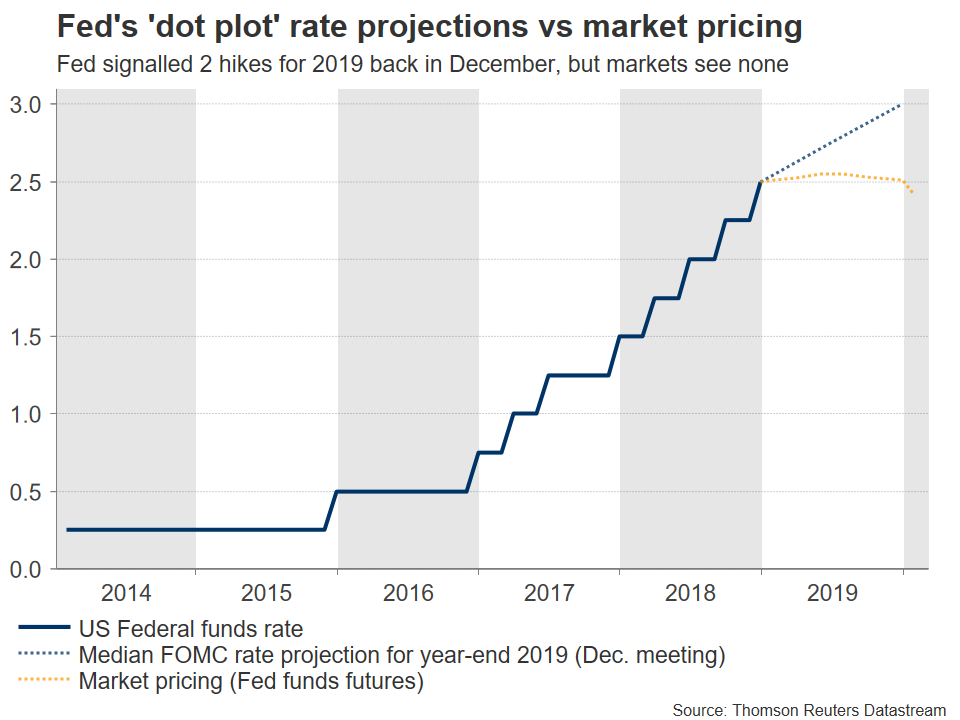Click the dotted blue FOMC projection legend line

[x=43, y=656]
